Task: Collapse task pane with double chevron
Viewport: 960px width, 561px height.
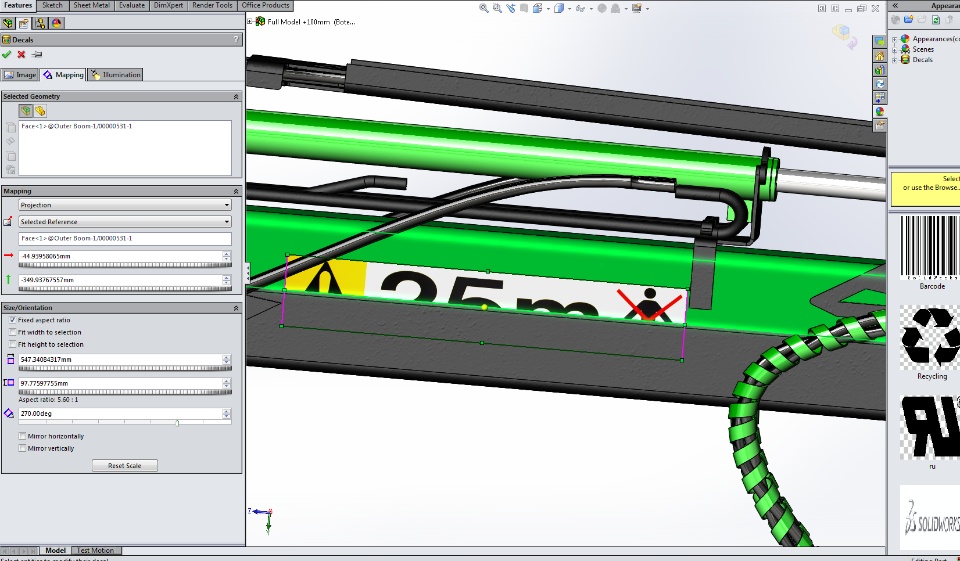Action: [x=894, y=6]
